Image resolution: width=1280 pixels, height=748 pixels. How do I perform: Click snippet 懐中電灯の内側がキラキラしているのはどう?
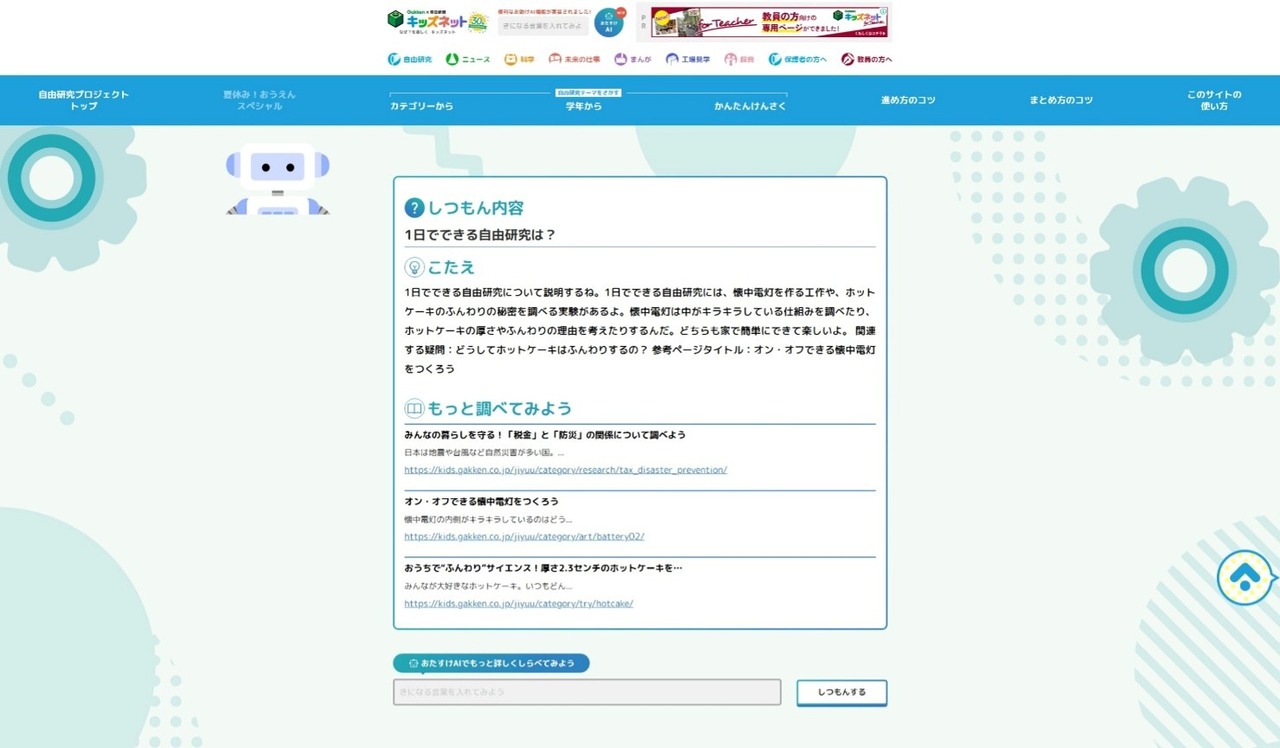pyautogui.click(x=489, y=520)
